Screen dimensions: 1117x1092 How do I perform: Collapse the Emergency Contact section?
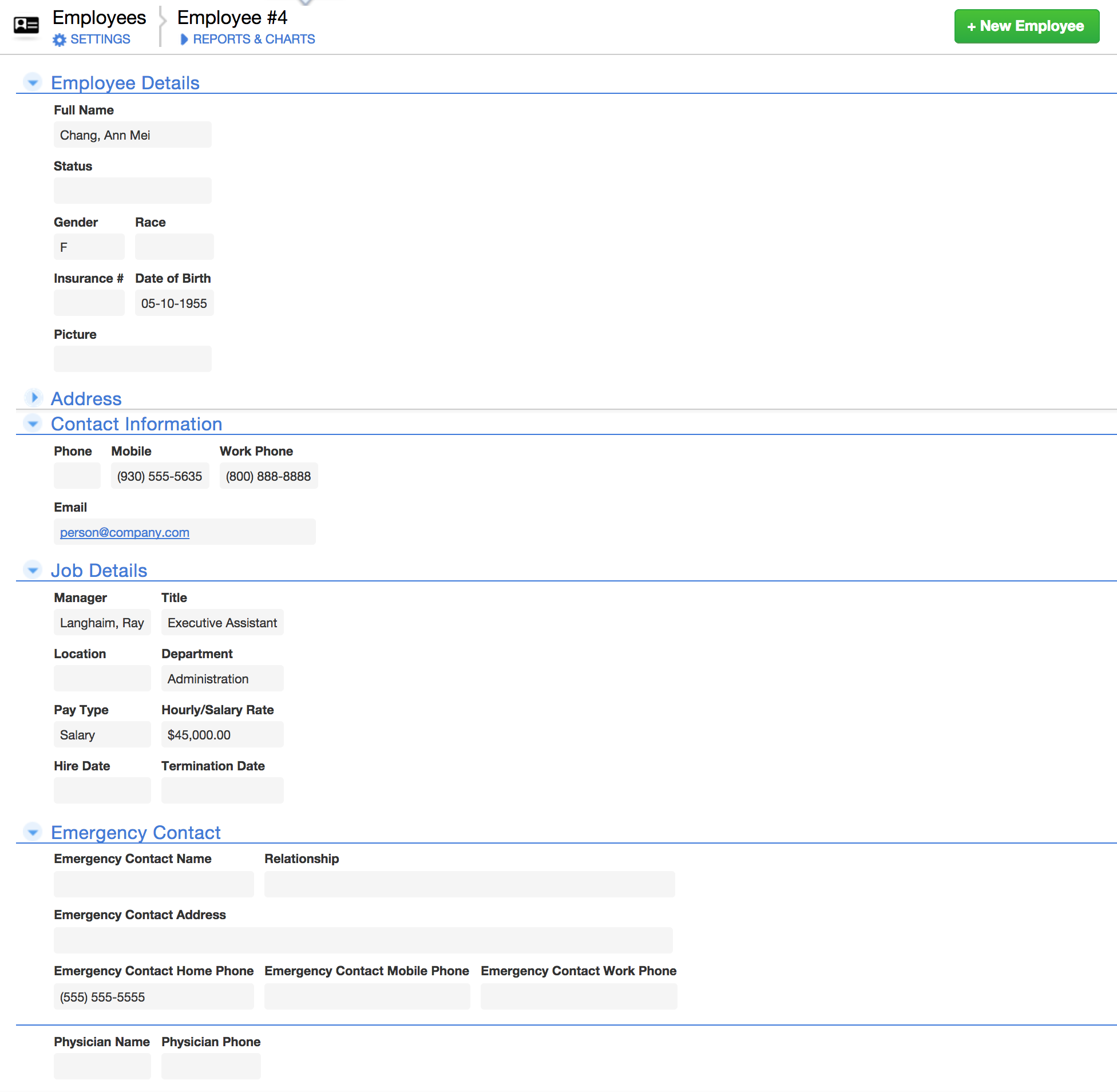[33, 831]
